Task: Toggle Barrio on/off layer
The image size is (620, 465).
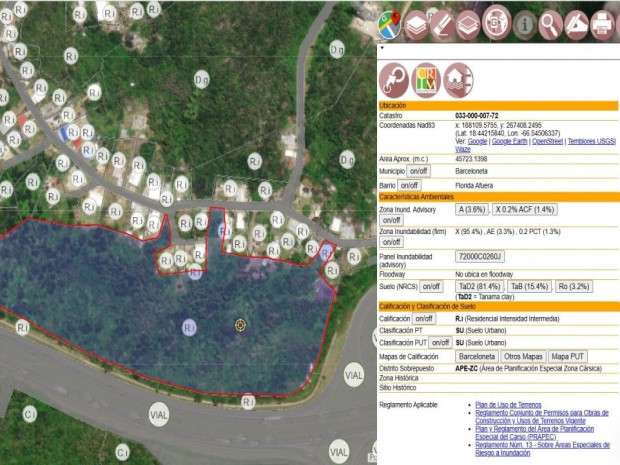Action: [x=409, y=185]
